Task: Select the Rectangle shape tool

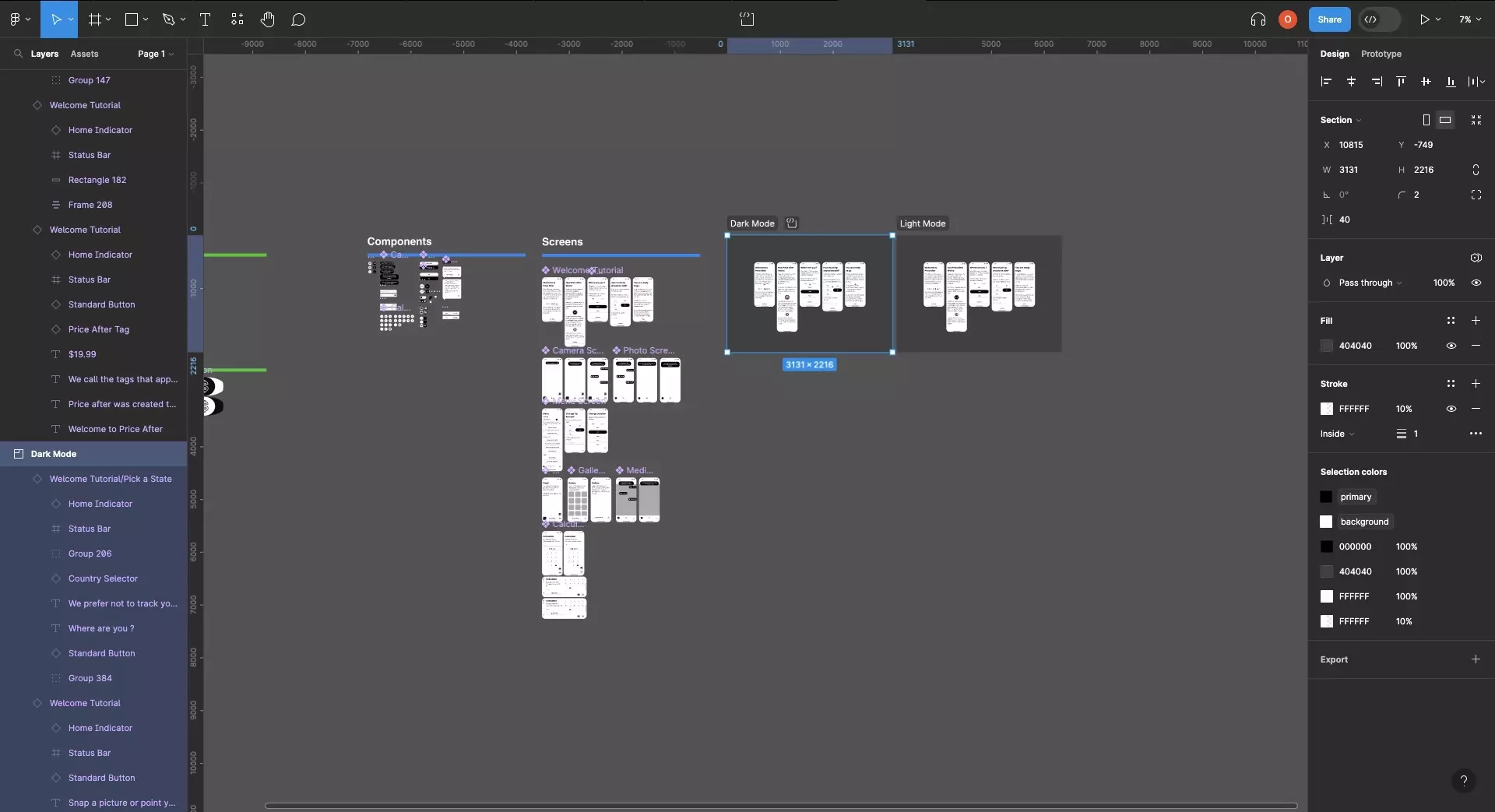Action: pos(132,19)
